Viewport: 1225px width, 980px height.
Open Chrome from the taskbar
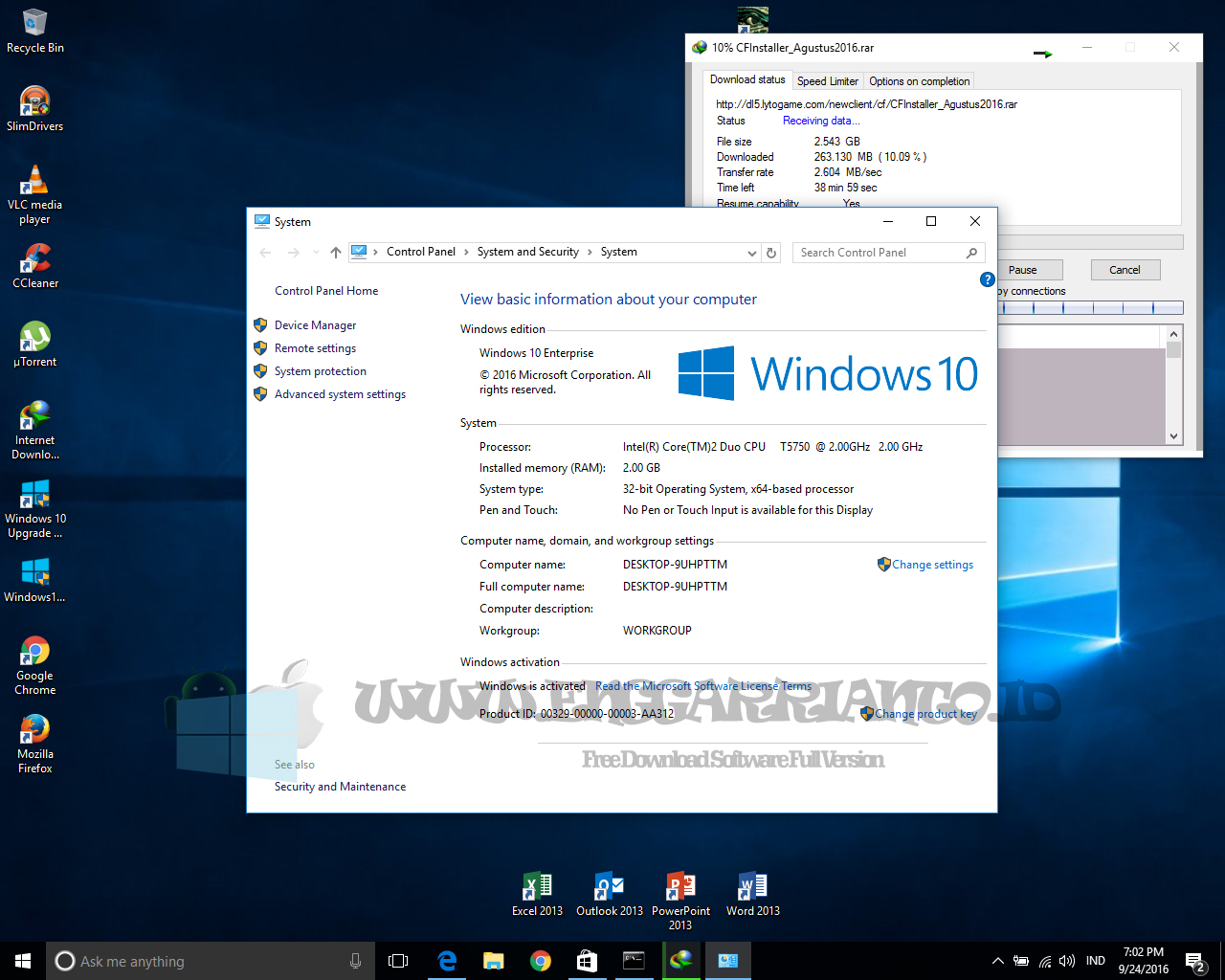(x=541, y=961)
